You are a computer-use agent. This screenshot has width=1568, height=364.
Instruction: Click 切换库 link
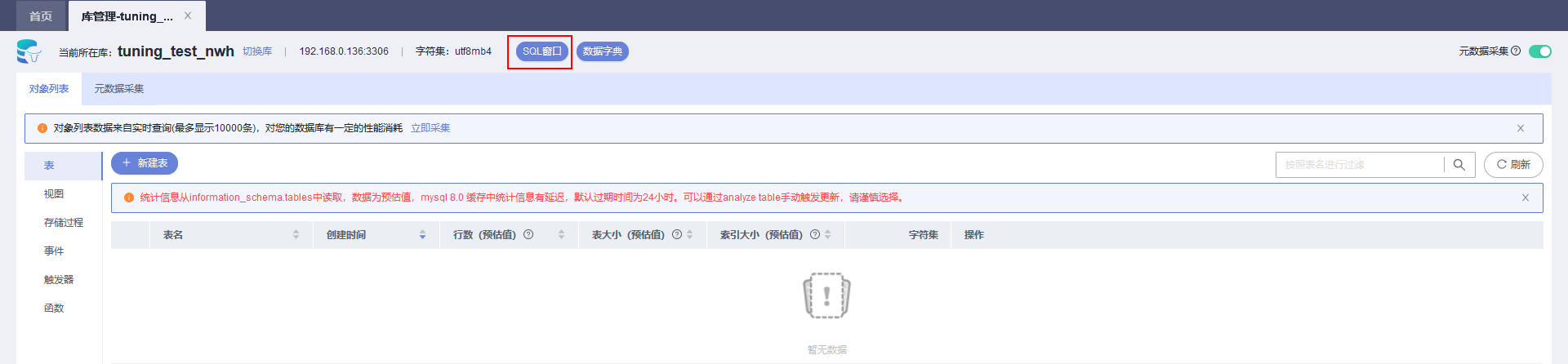tap(257, 51)
